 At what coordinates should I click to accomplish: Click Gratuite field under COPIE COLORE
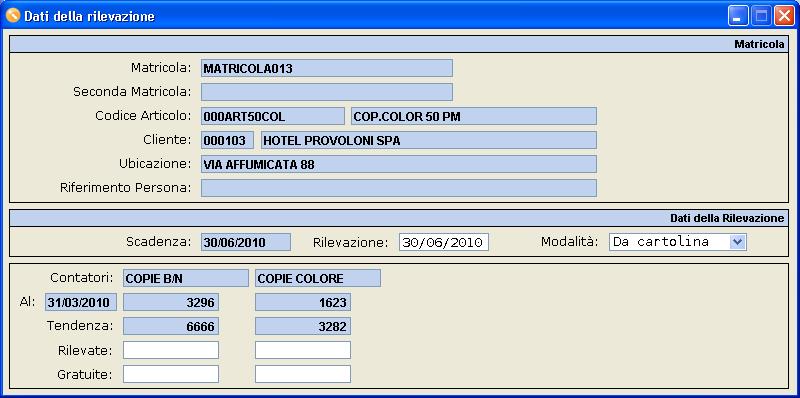pyautogui.click(x=303, y=374)
